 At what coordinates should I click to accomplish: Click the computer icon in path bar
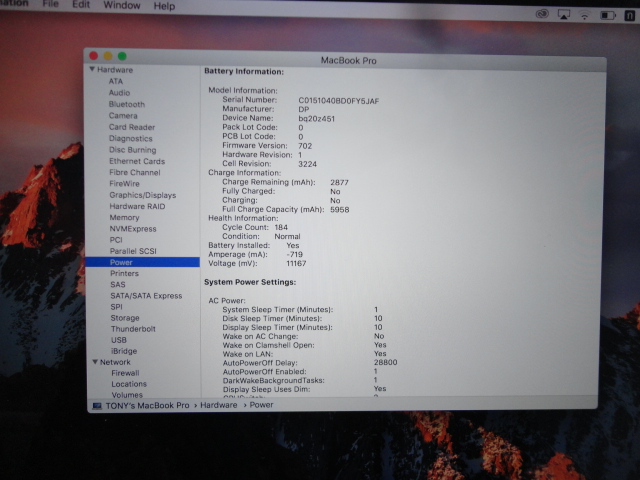(97, 405)
